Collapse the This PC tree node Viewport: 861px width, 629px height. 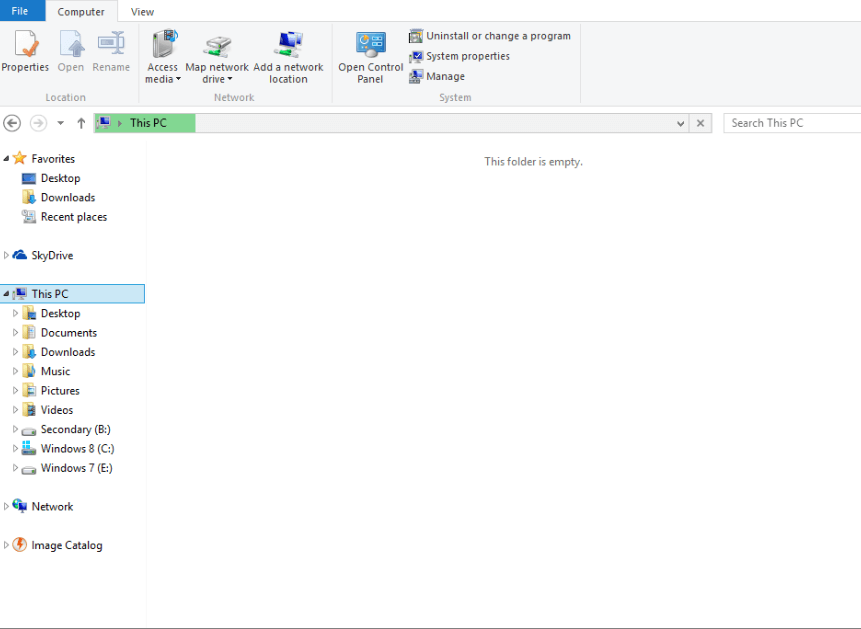tap(6, 294)
